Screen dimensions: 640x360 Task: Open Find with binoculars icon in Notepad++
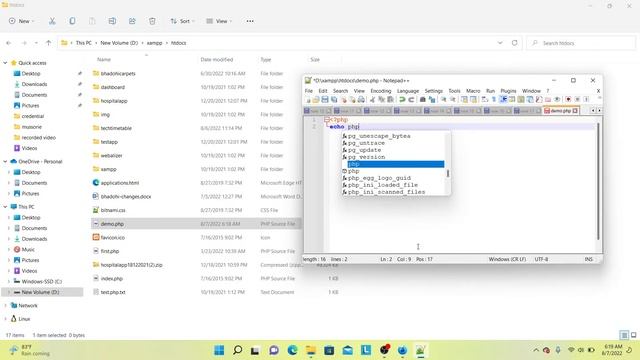point(423,99)
